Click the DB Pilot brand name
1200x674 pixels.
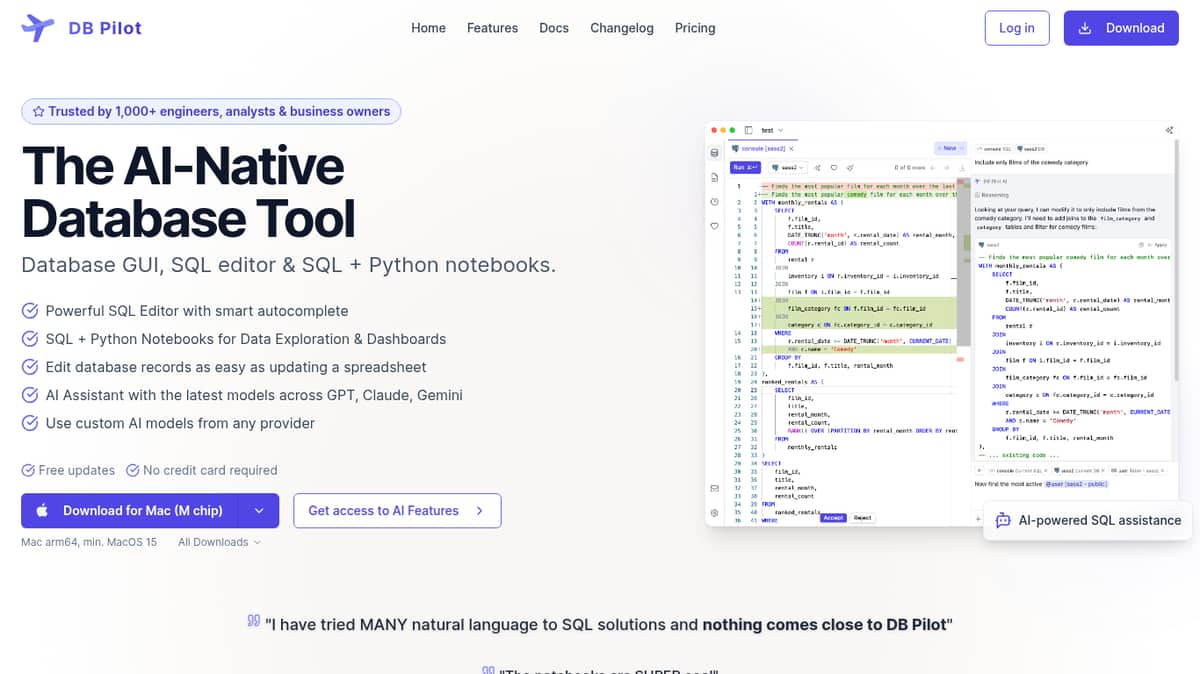105,28
